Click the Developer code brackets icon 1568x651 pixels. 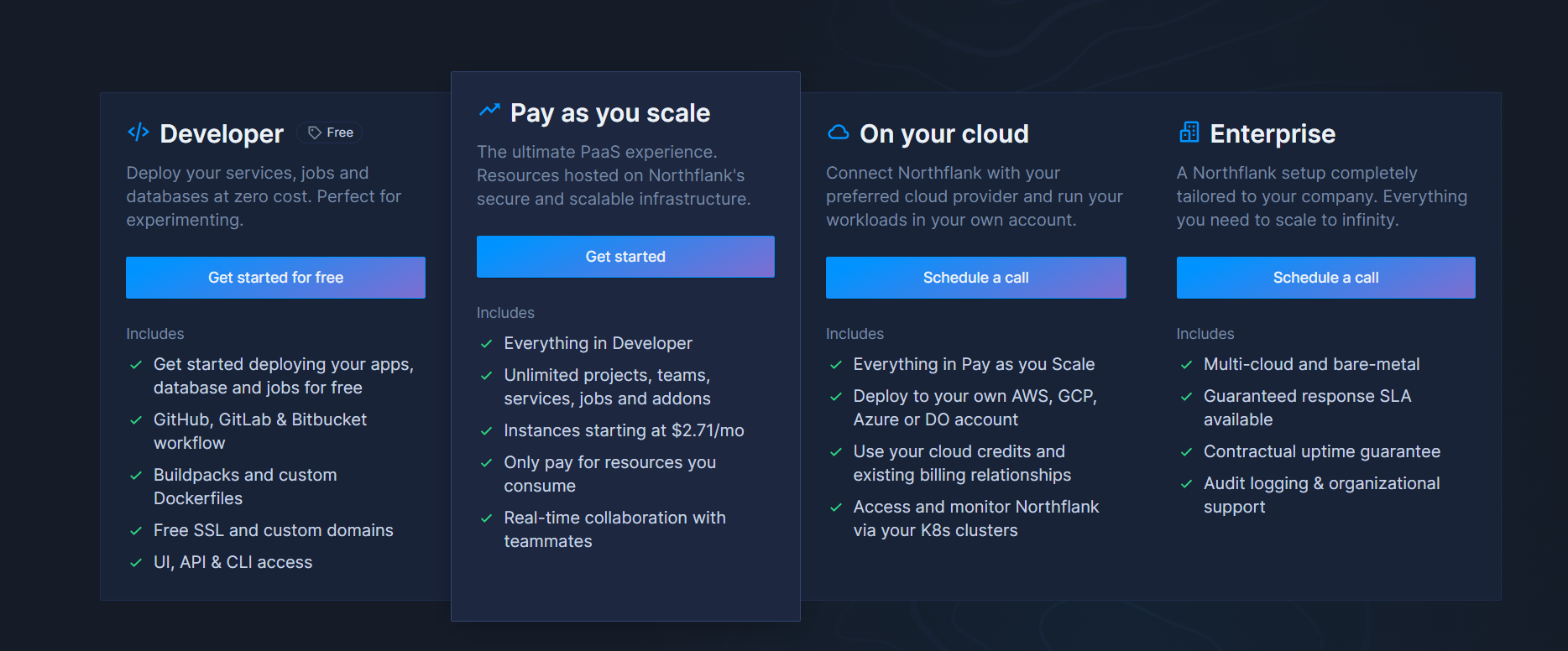click(x=138, y=132)
